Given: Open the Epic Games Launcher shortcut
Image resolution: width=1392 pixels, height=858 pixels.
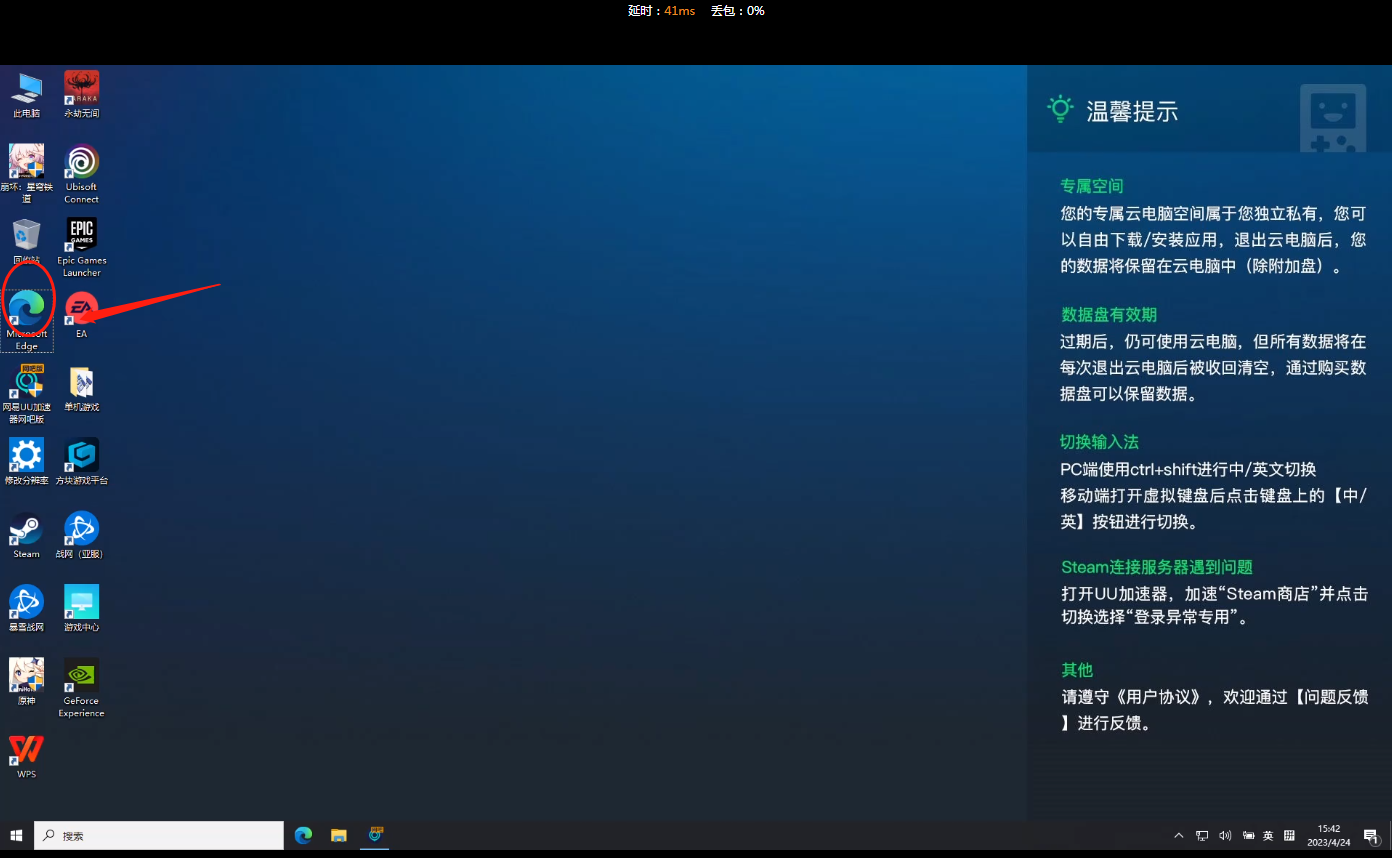Looking at the screenshot, I should [81, 236].
